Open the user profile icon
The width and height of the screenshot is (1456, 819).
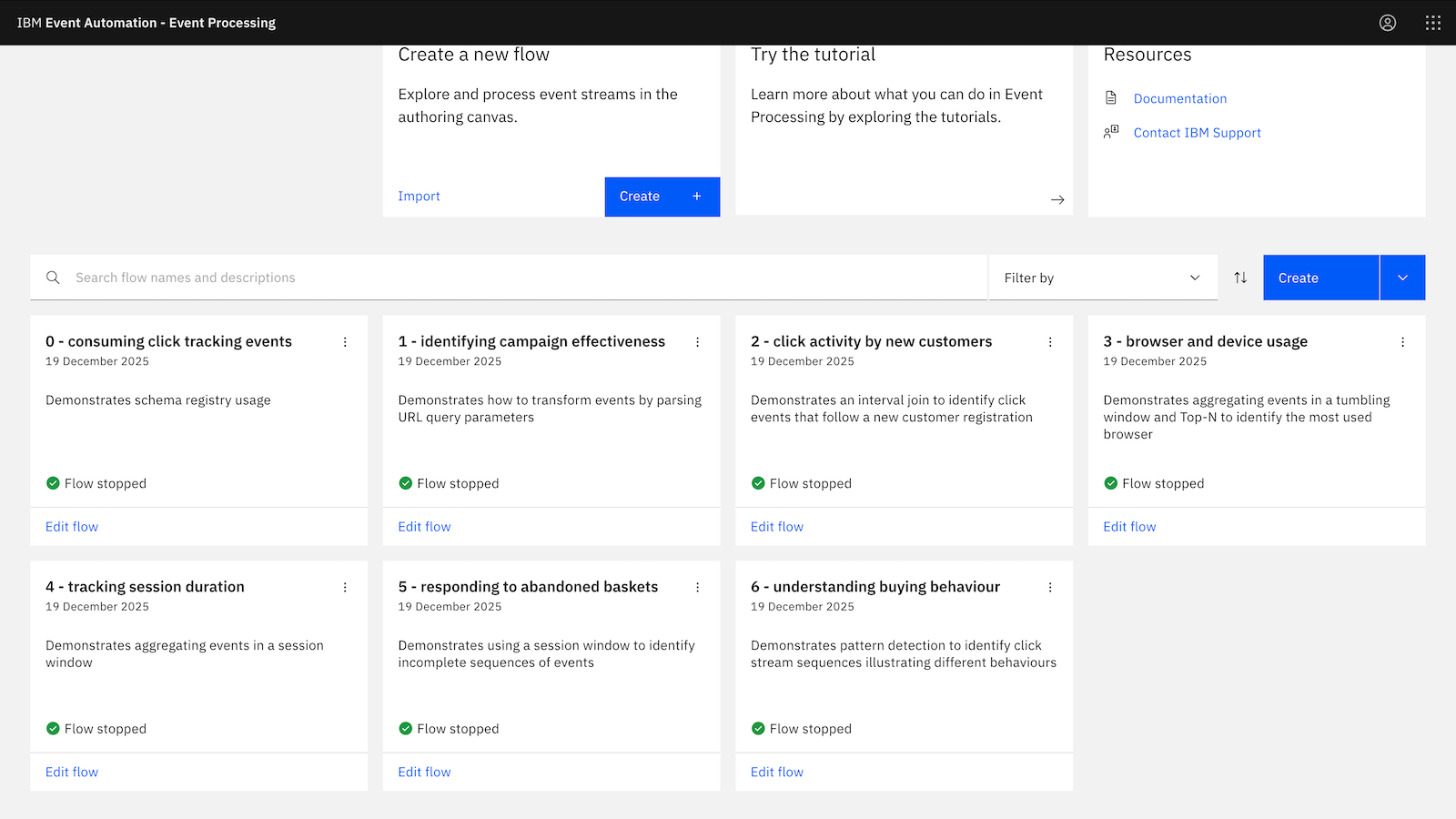pyautogui.click(x=1387, y=23)
